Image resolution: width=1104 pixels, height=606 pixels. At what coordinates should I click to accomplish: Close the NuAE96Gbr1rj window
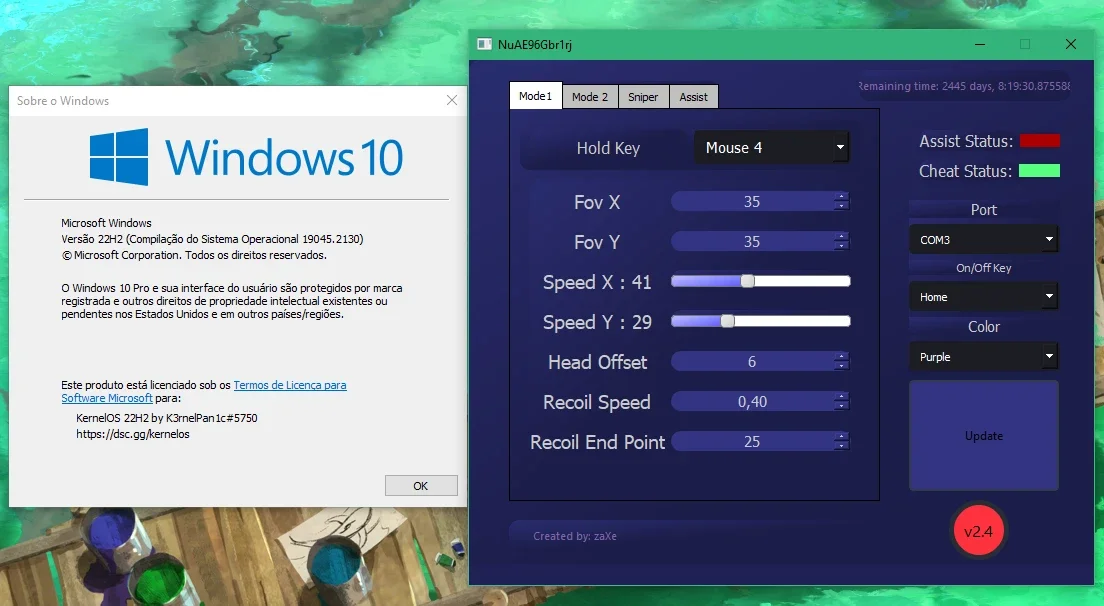tap(1071, 44)
